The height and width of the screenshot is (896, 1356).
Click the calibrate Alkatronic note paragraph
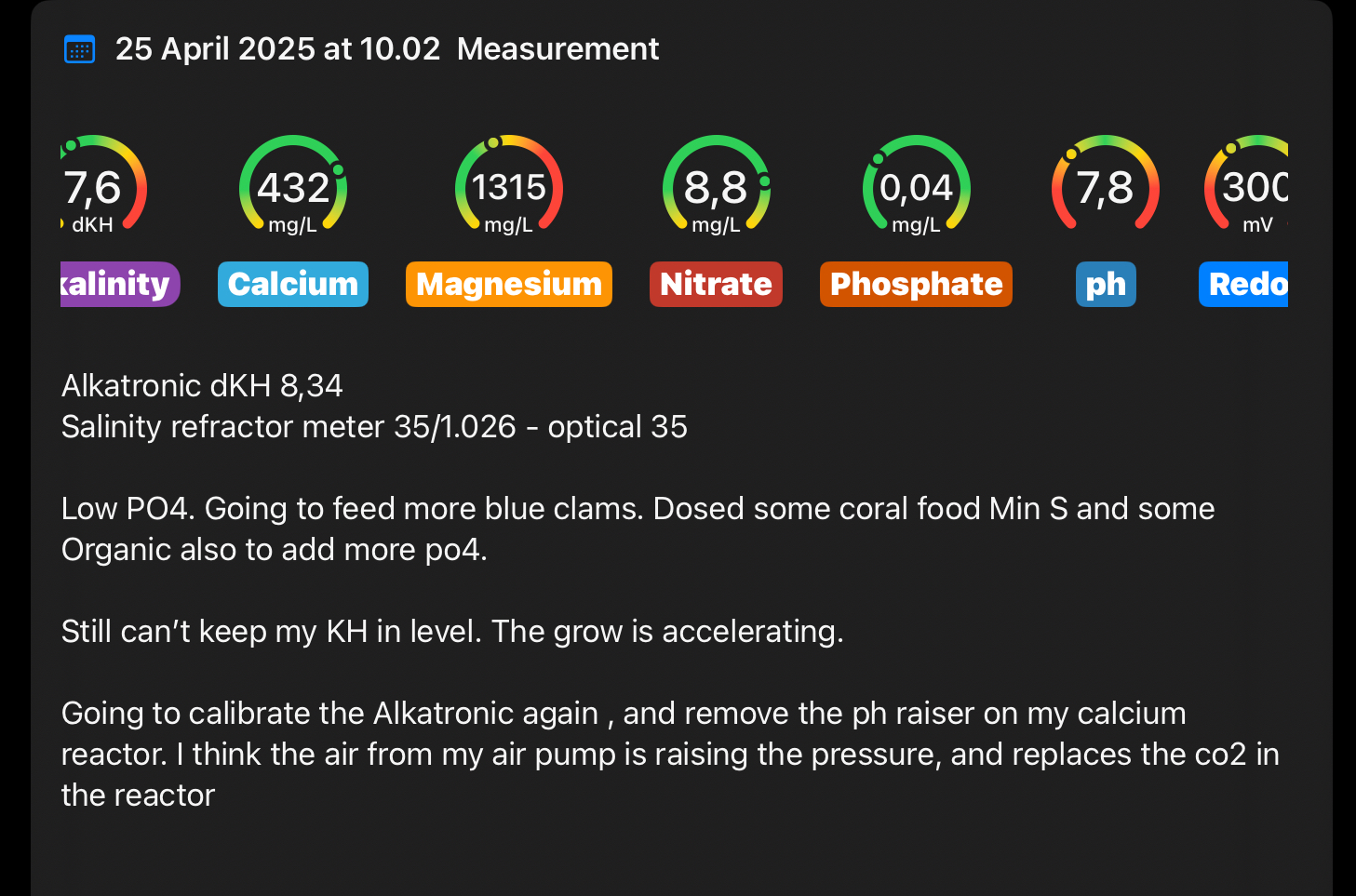click(x=669, y=754)
